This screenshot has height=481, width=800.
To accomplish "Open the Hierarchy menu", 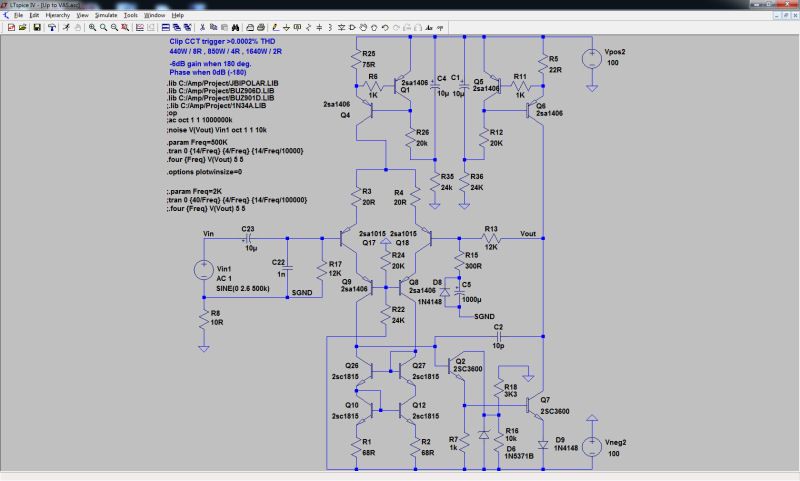I will (58, 15).
